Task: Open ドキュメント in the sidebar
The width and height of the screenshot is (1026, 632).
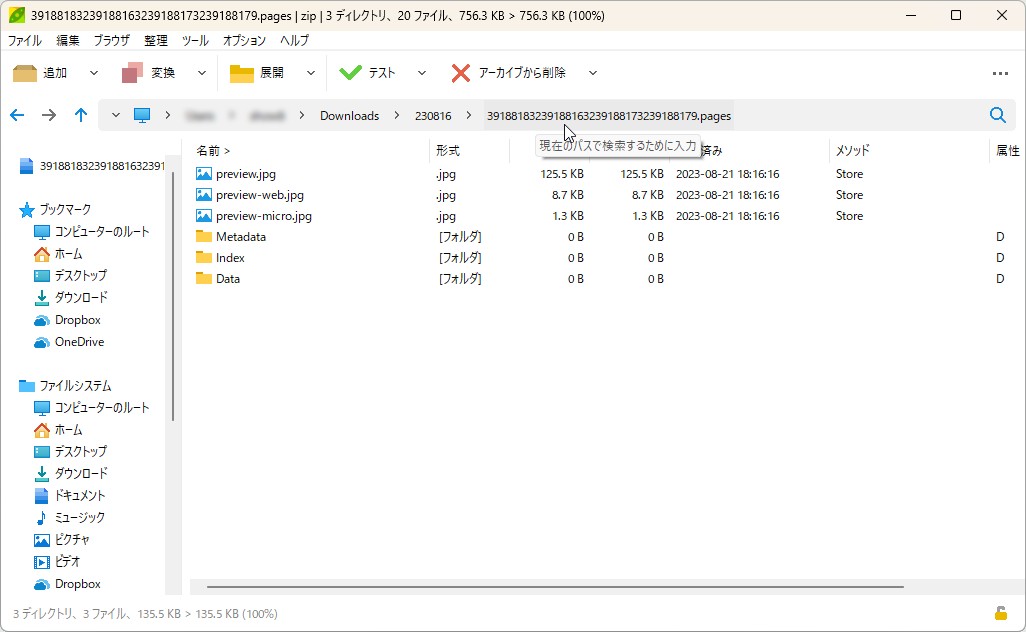Action: [x=69, y=496]
